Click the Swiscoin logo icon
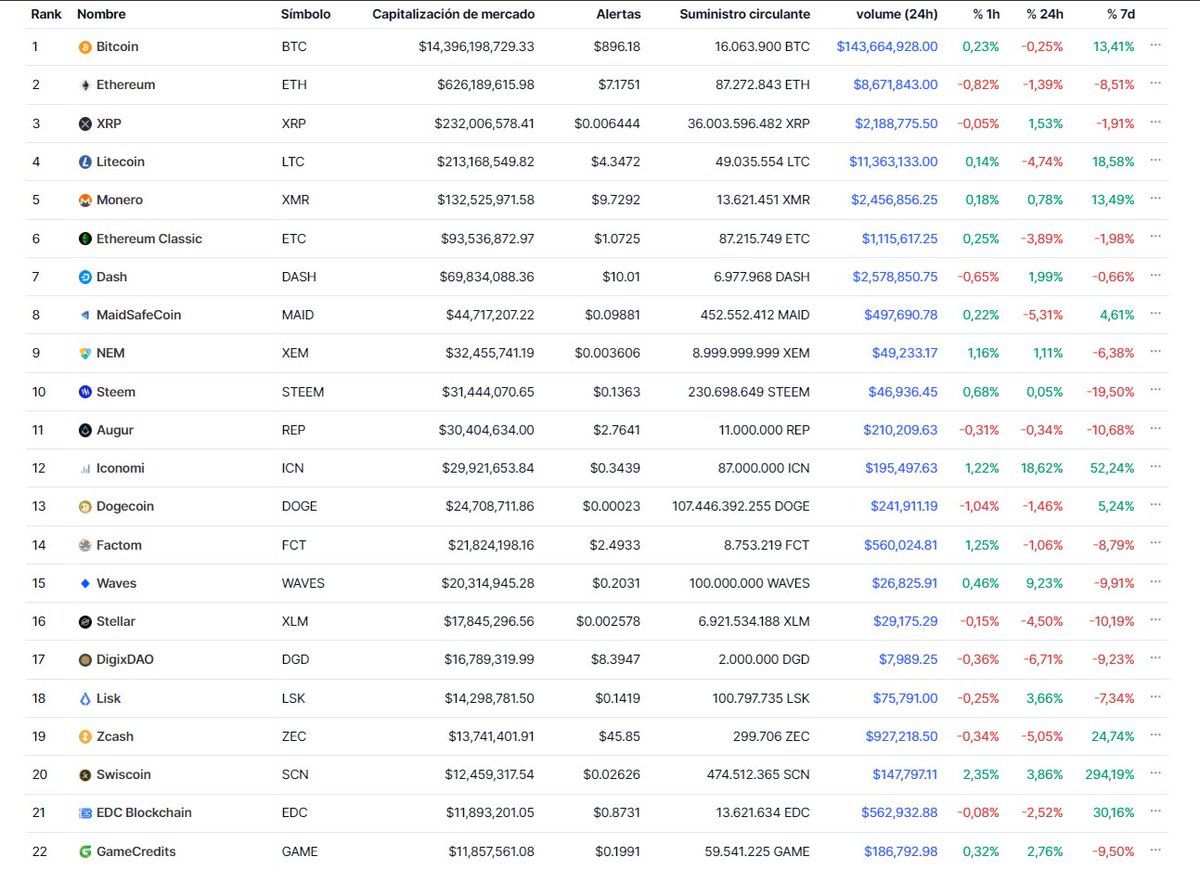 coord(85,774)
